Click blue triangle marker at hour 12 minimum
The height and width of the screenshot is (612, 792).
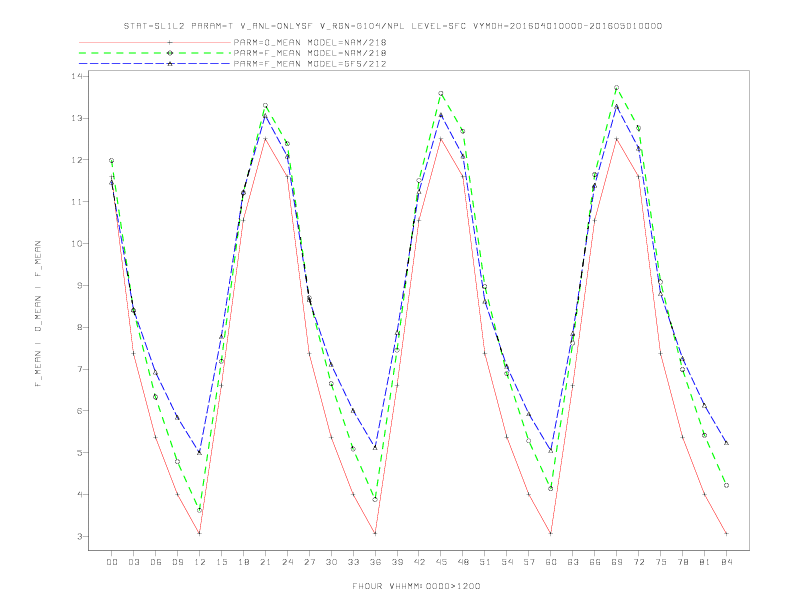[x=199, y=452]
